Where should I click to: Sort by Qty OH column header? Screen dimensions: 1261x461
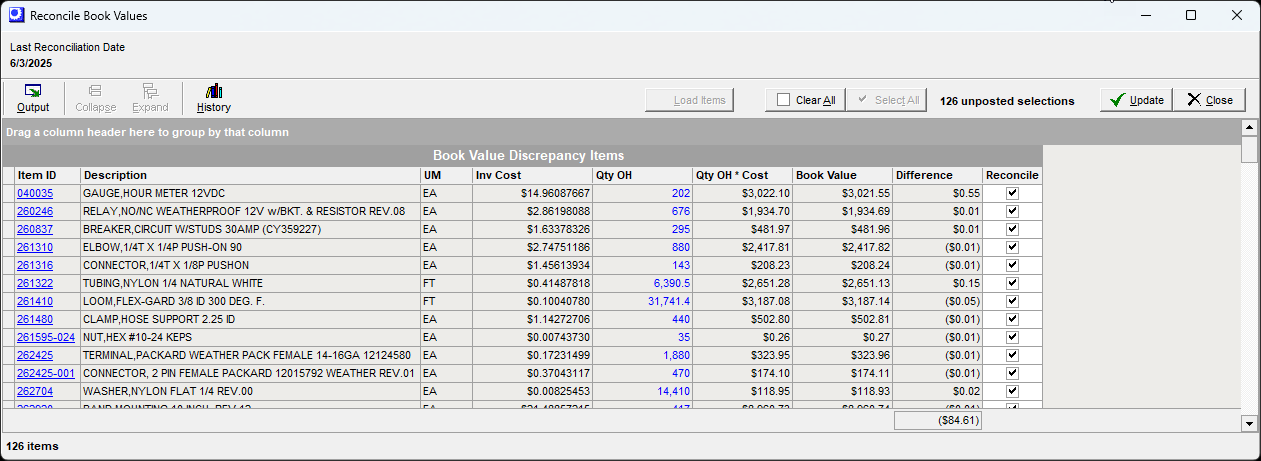tap(642, 175)
